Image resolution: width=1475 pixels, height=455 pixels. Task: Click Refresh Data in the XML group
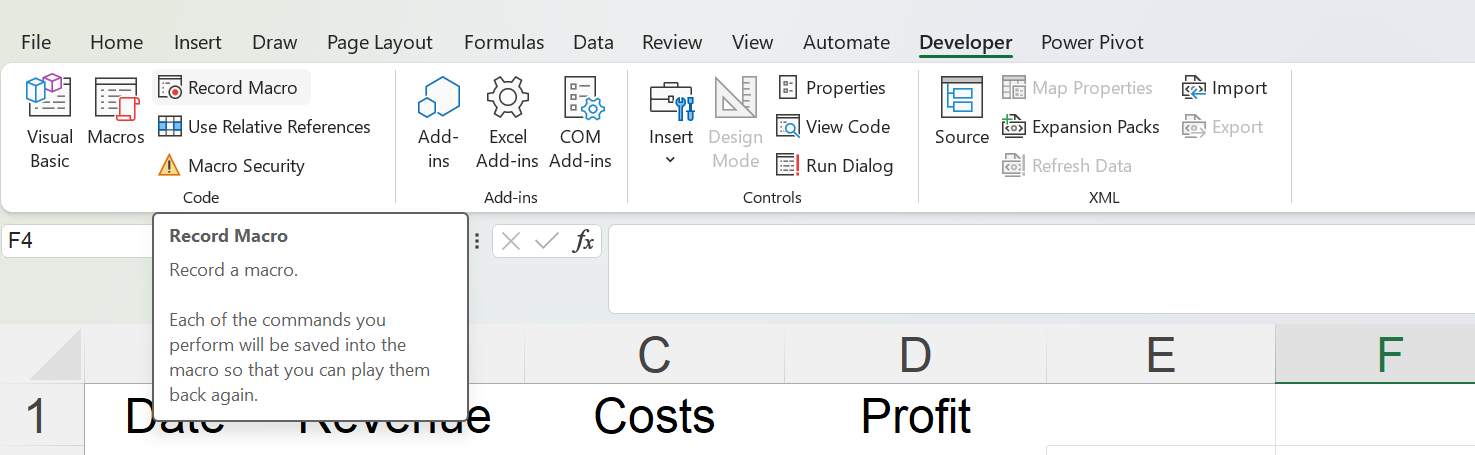(1067, 166)
